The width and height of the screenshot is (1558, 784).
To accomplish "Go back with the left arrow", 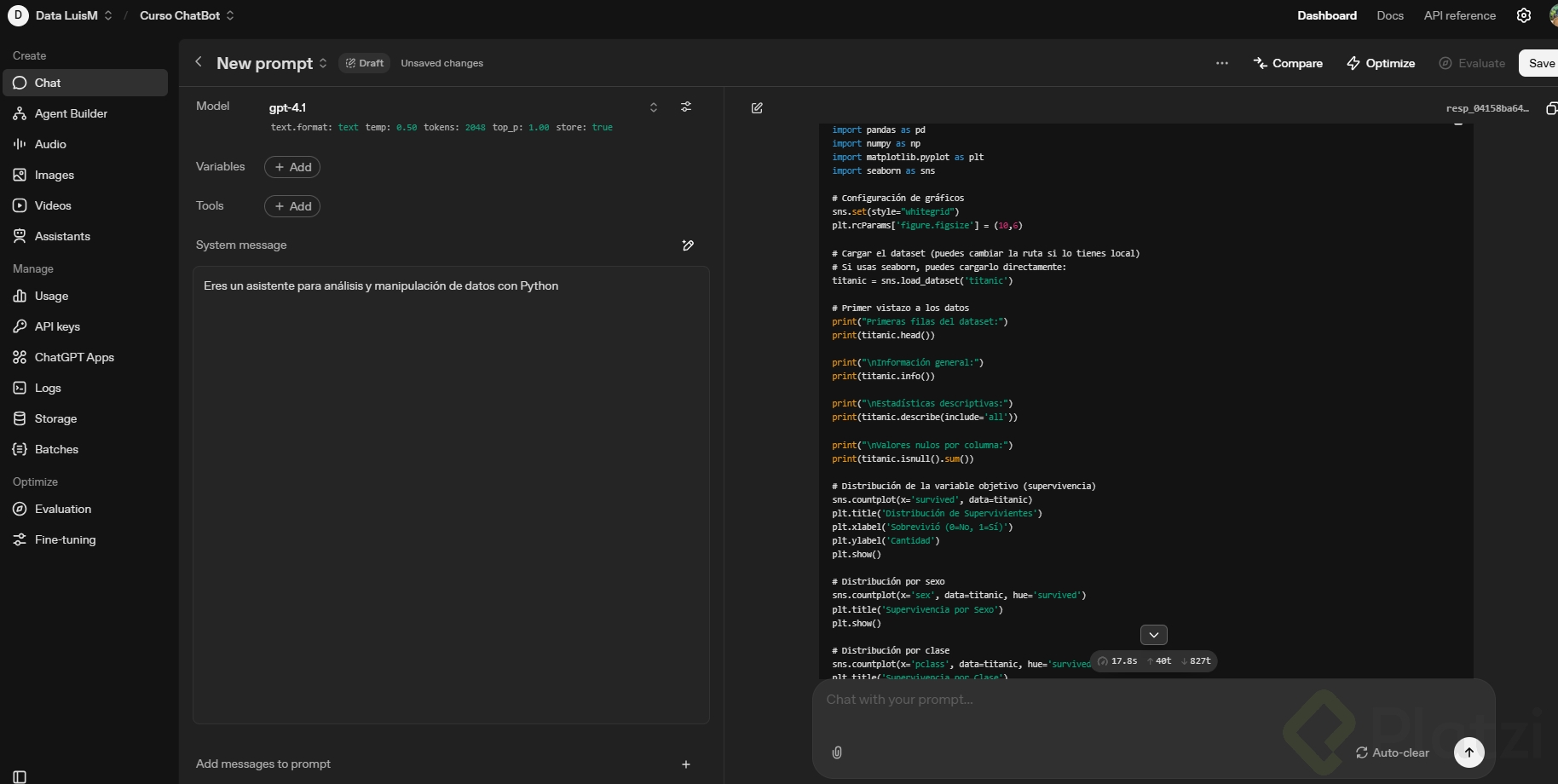I will pos(199,62).
